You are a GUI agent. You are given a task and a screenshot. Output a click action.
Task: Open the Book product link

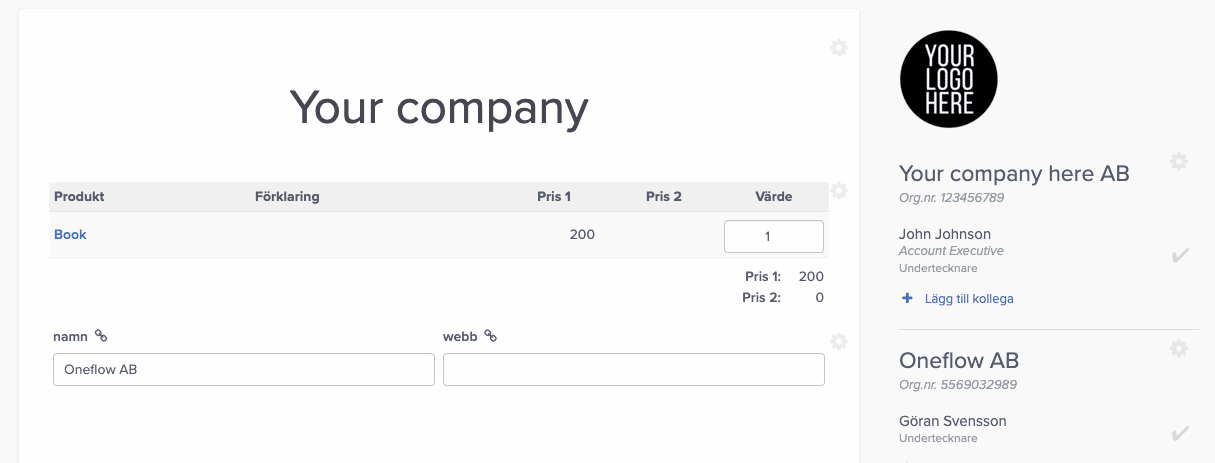pyautogui.click(x=70, y=235)
